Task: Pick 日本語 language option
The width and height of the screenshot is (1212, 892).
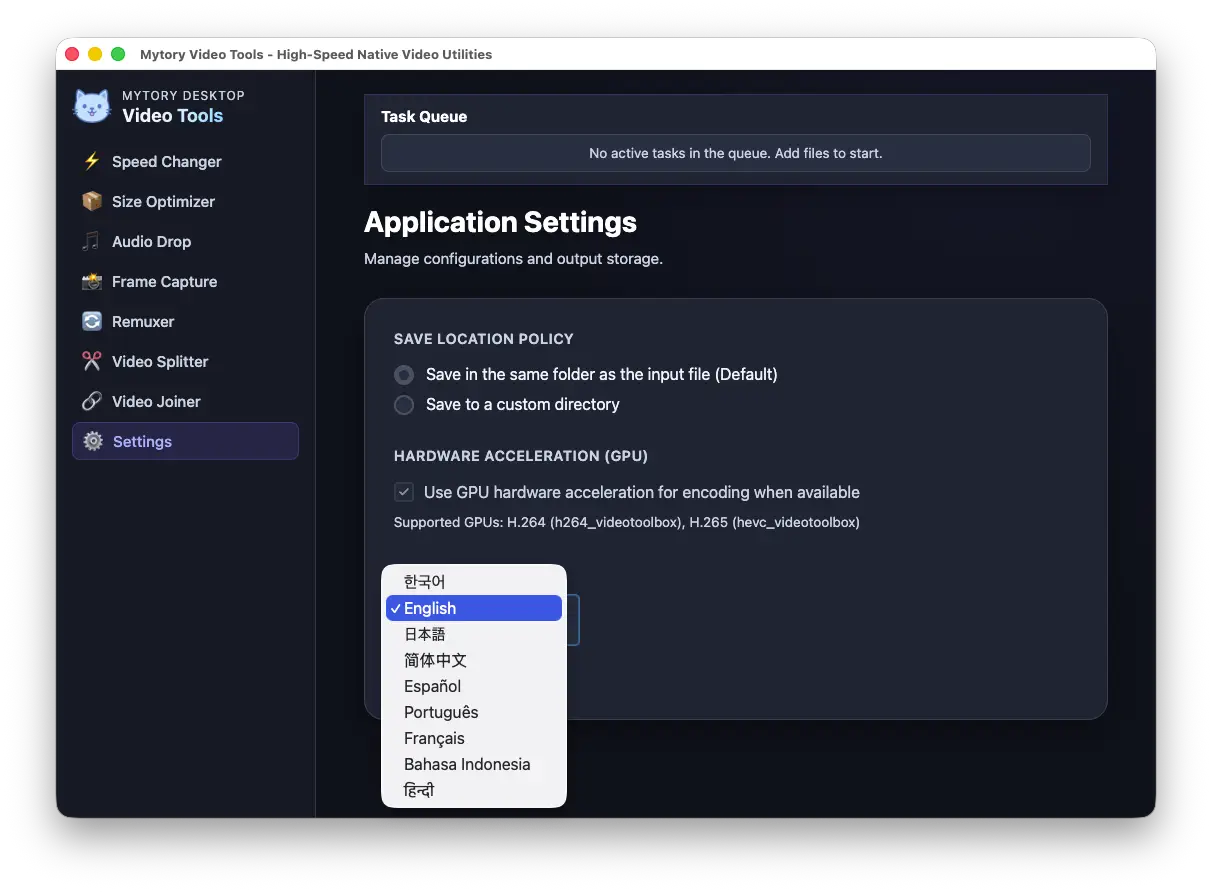Action: point(474,634)
